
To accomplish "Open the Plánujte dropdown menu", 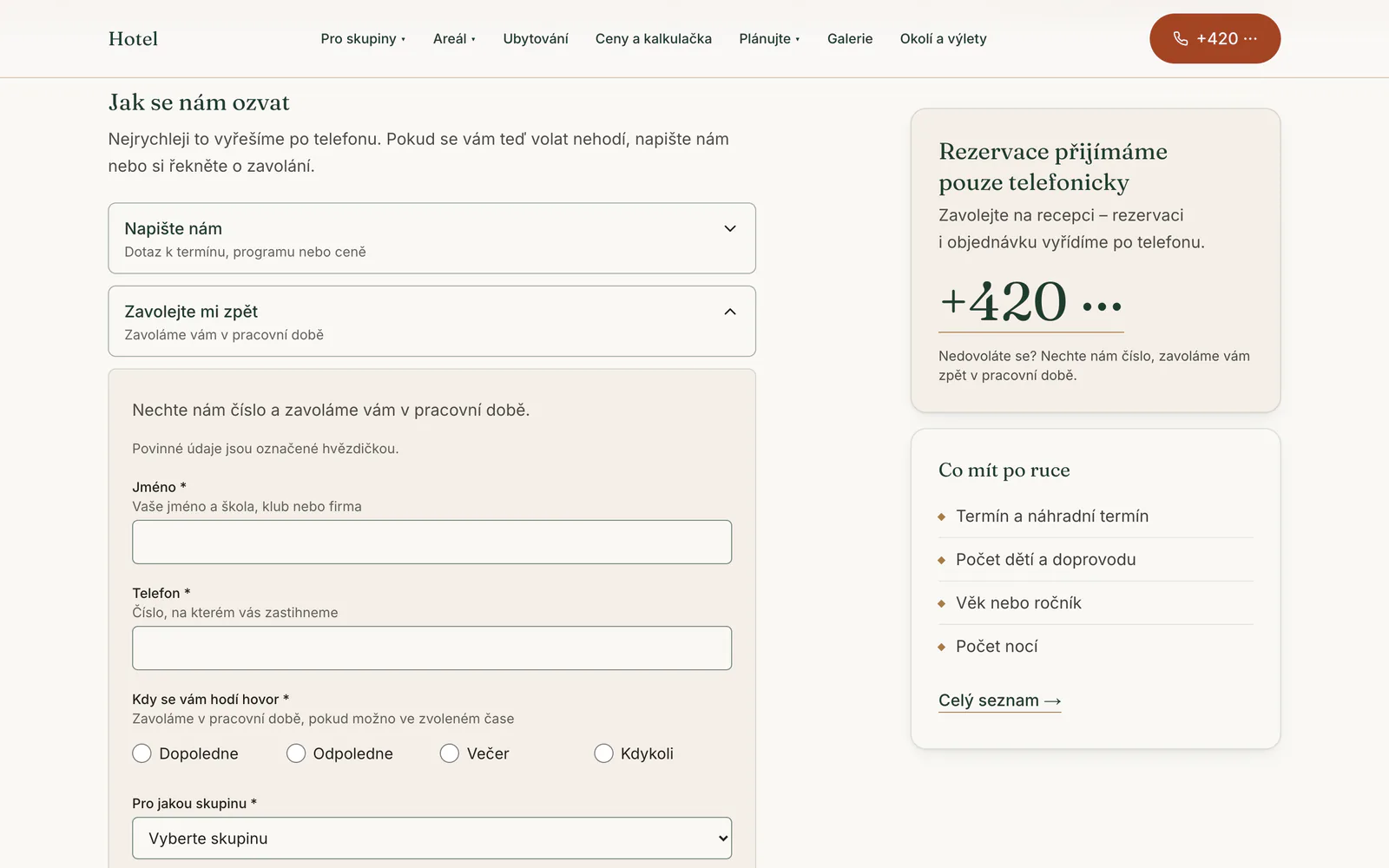I will pos(769,38).
